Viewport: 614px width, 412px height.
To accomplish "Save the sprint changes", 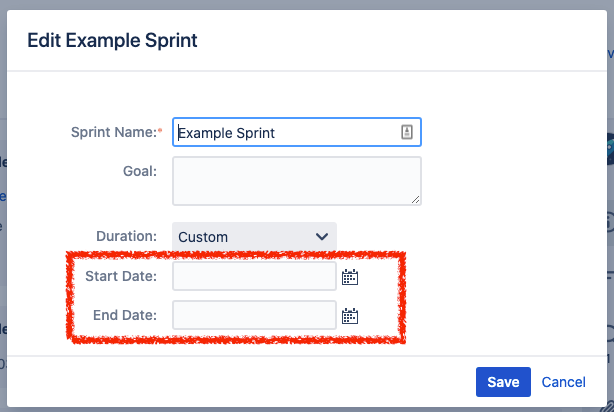I will point(503,382).
